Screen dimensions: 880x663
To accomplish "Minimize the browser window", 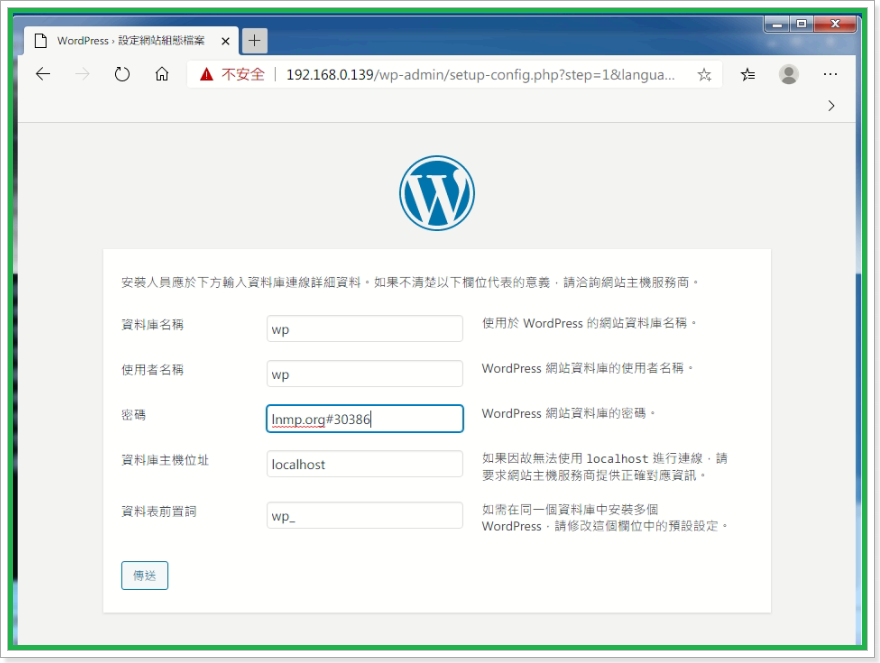I will pos(777,24).
